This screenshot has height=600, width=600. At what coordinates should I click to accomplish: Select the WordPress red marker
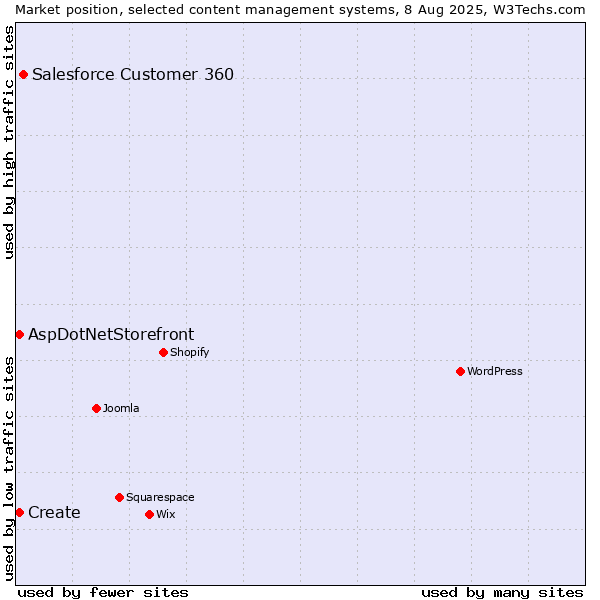[460, 372]
